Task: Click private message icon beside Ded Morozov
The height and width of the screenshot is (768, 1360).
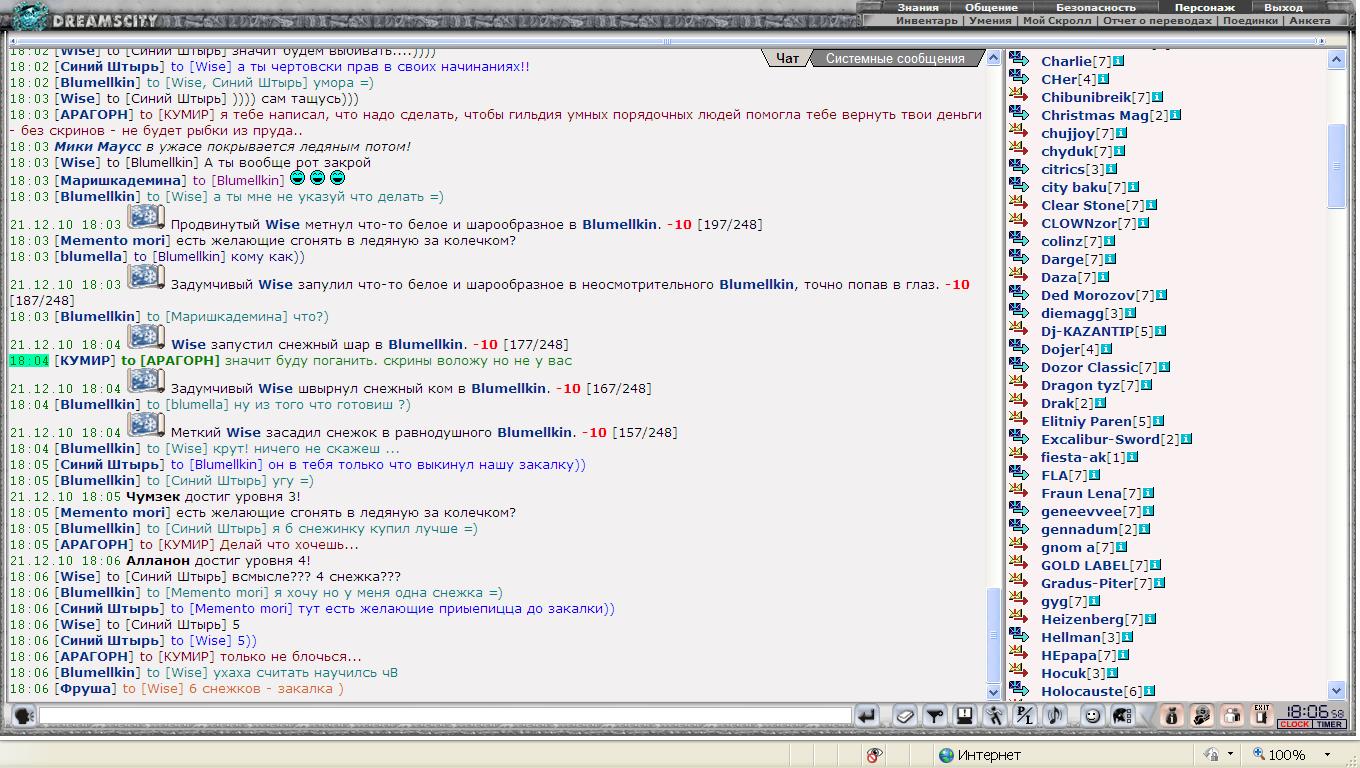Action: click(x=1019, y=295)
